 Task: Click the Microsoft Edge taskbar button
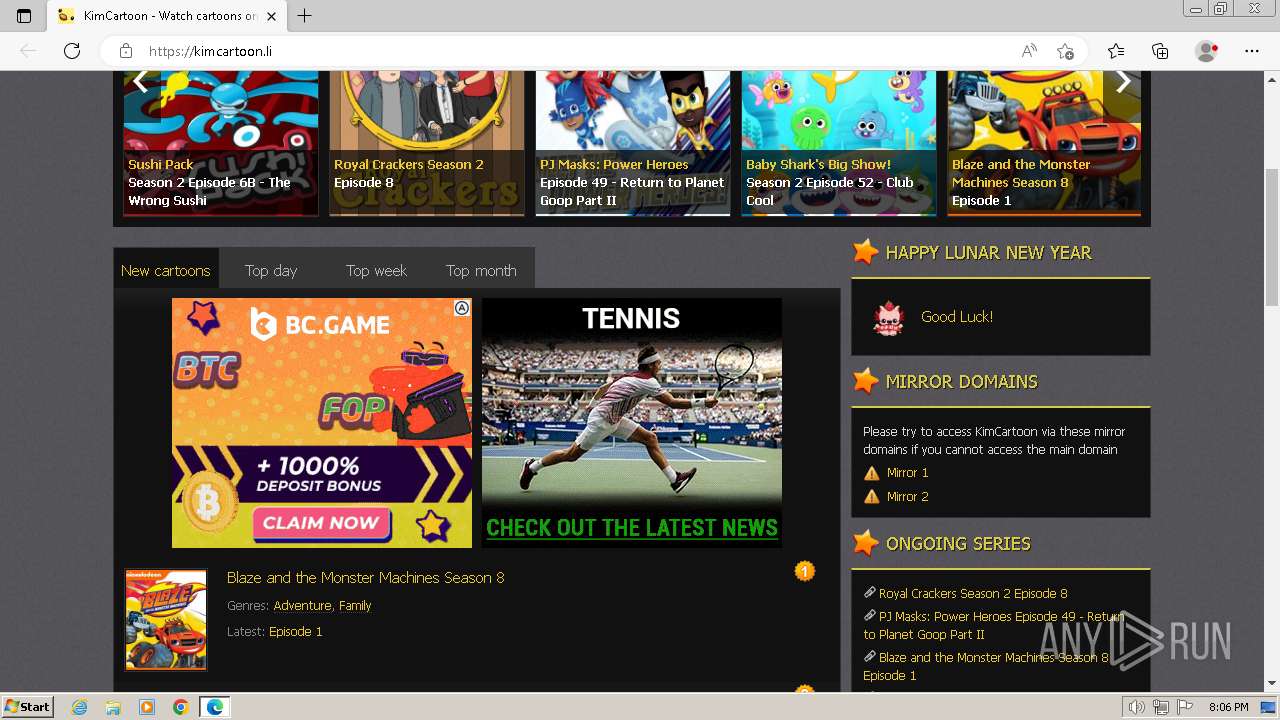(214, 707)
